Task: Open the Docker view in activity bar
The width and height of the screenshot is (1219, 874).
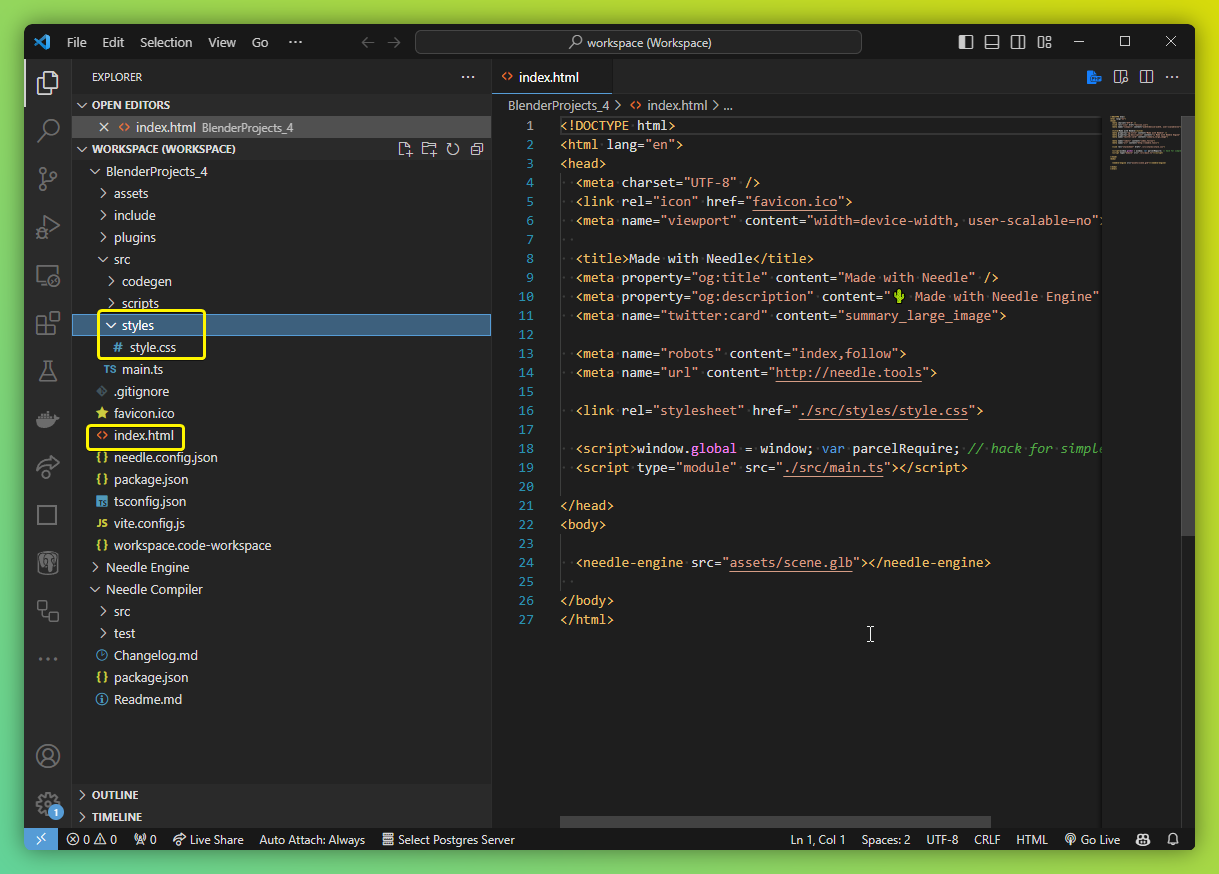Action: coord(47,419)
